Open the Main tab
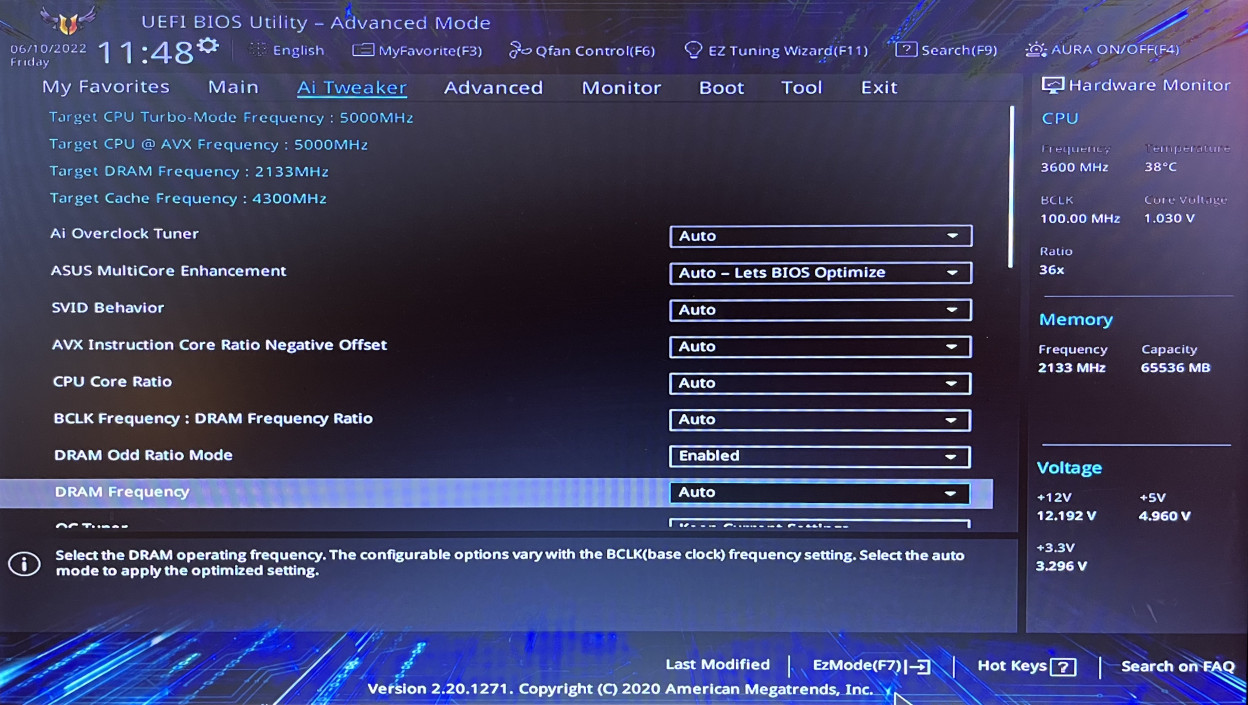 point(233,87)
